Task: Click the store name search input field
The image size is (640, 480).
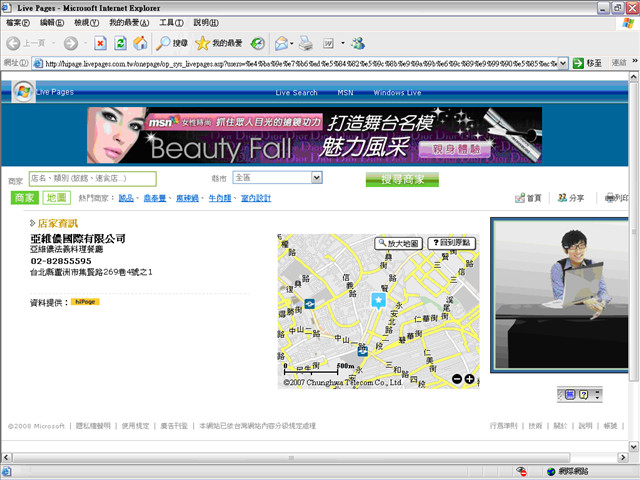Action: point(93,178)
